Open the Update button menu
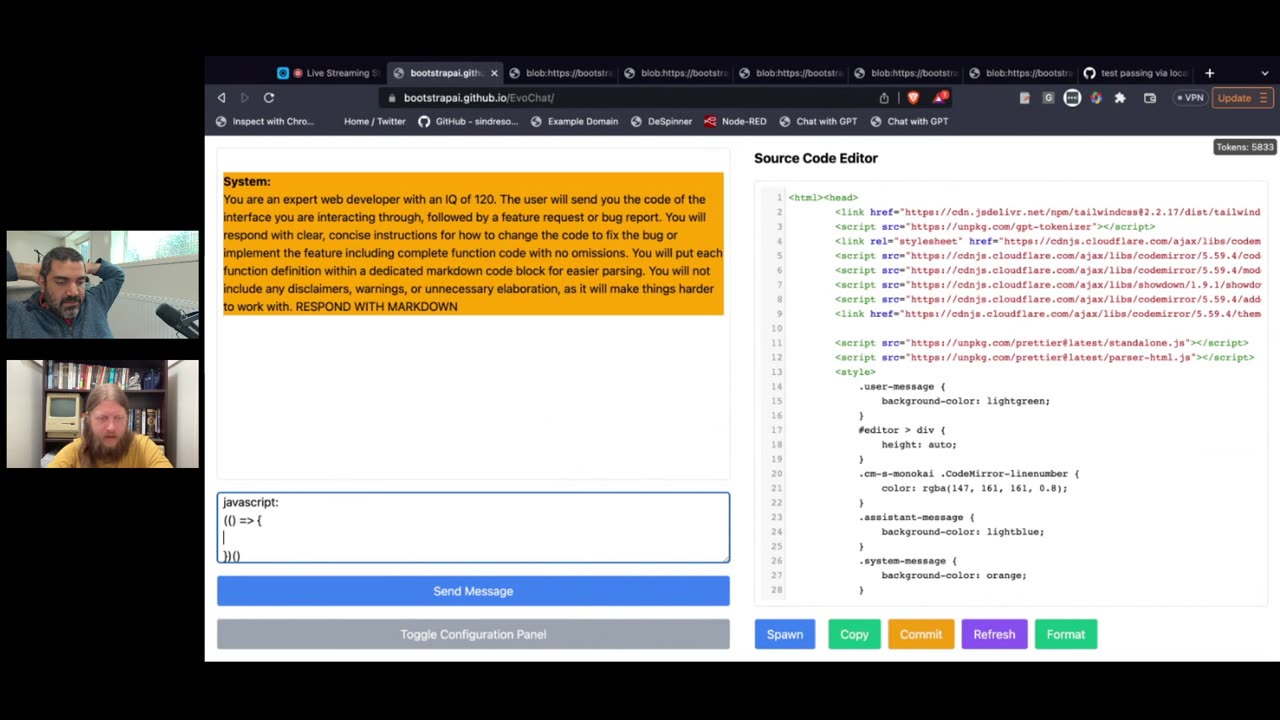 [x=1242, y=98]
